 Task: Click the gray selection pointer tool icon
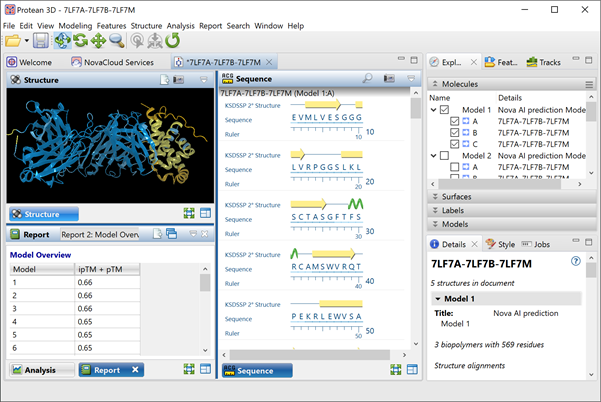[x=137, y=40]
